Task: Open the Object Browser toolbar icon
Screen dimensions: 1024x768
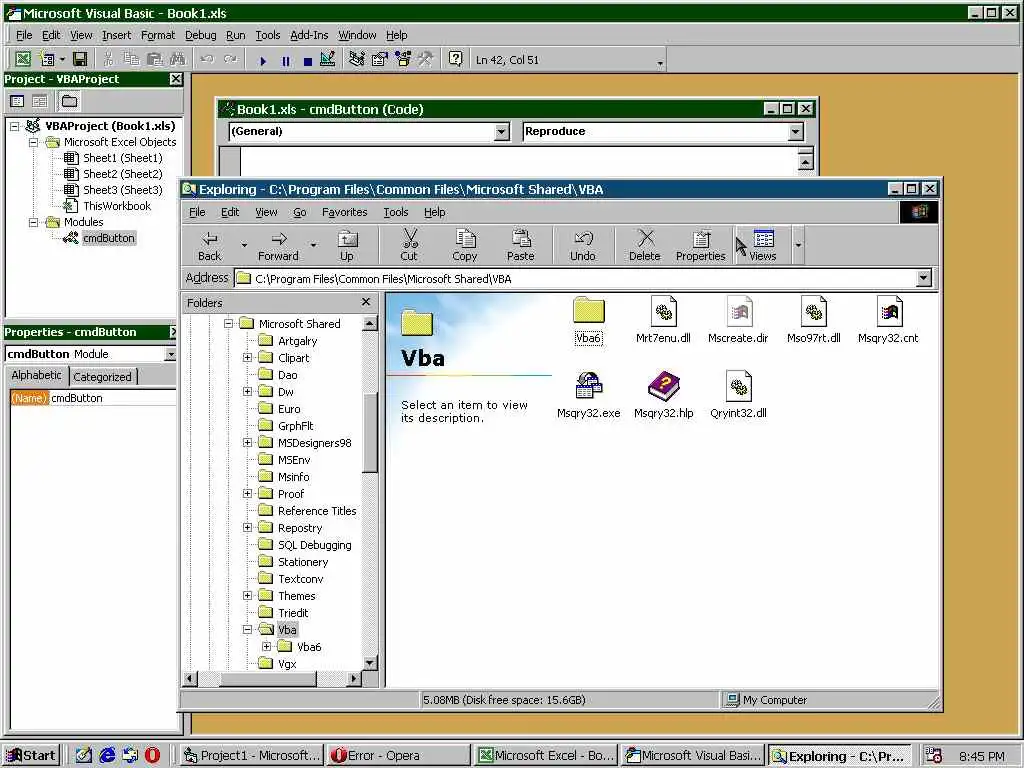Action: (x=403, y=59)
